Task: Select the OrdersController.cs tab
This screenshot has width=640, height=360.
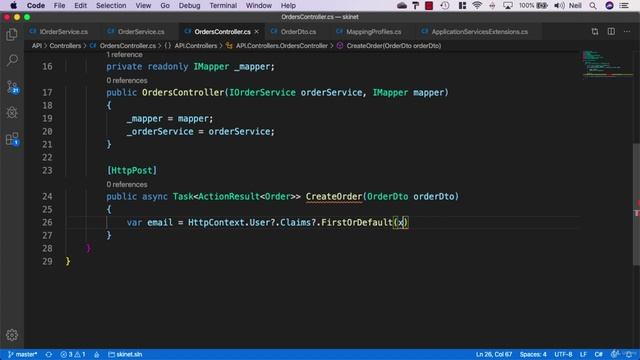Action: 222,31
